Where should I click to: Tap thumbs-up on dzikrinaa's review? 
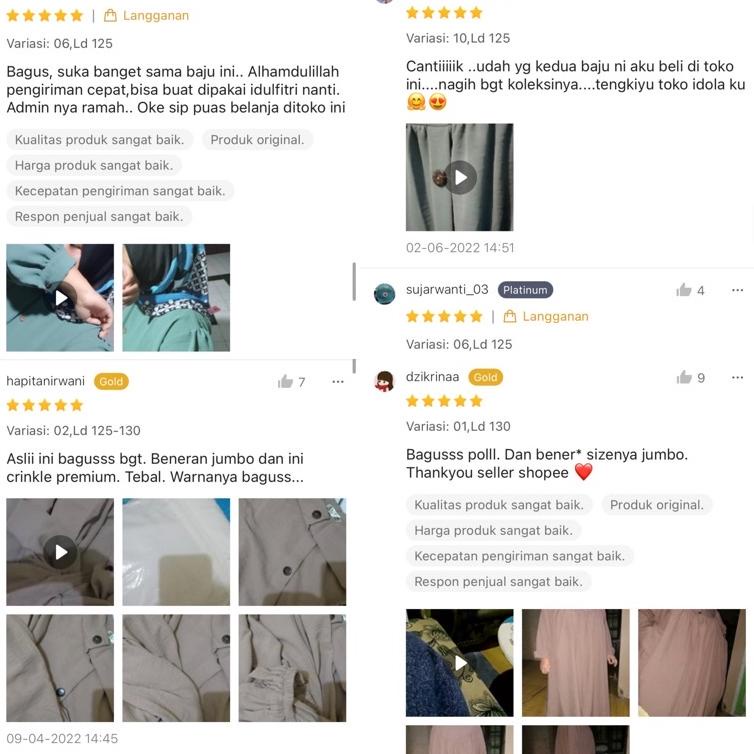coord(684,377)
